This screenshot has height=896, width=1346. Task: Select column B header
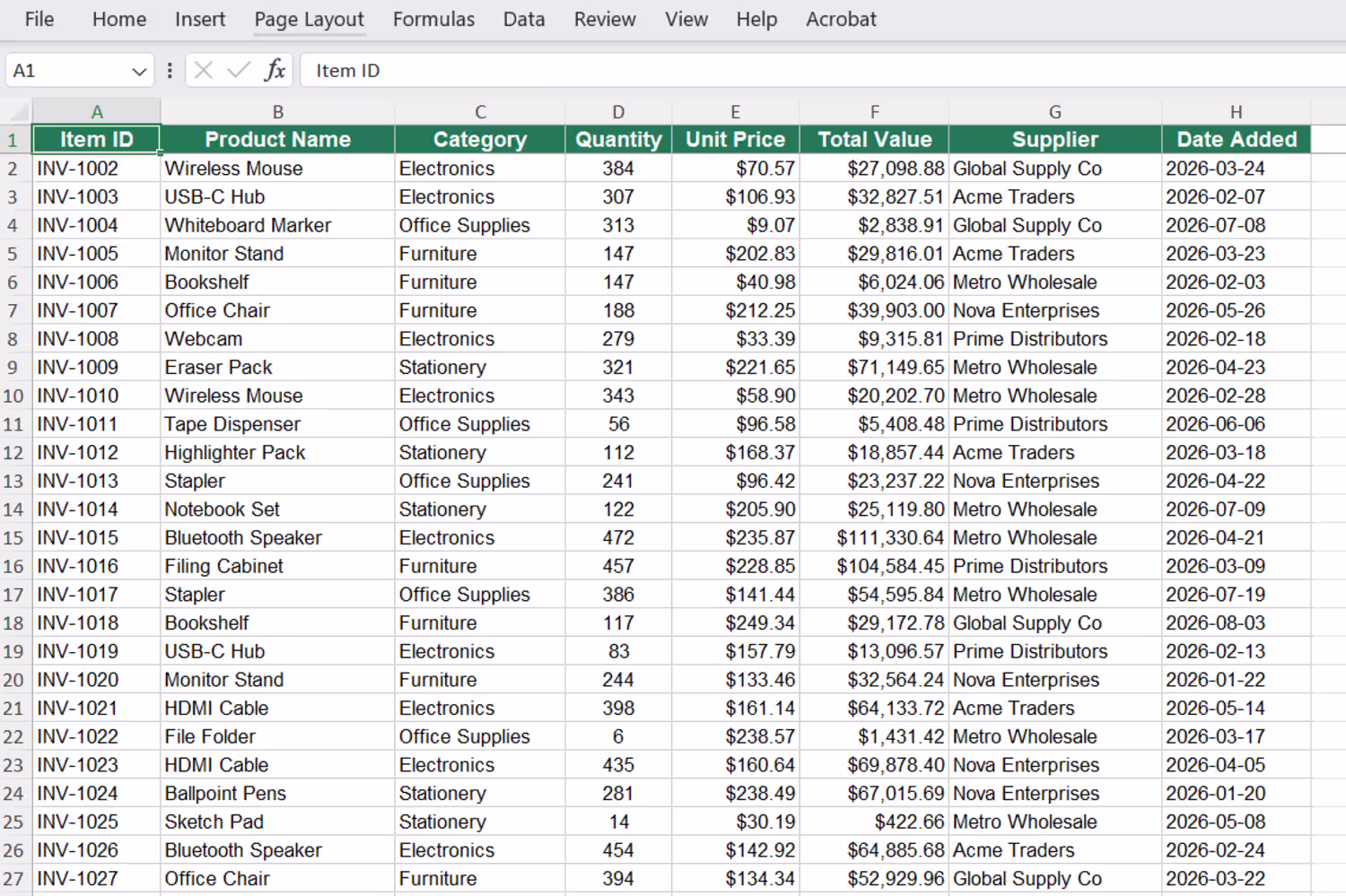coord(278,112)
